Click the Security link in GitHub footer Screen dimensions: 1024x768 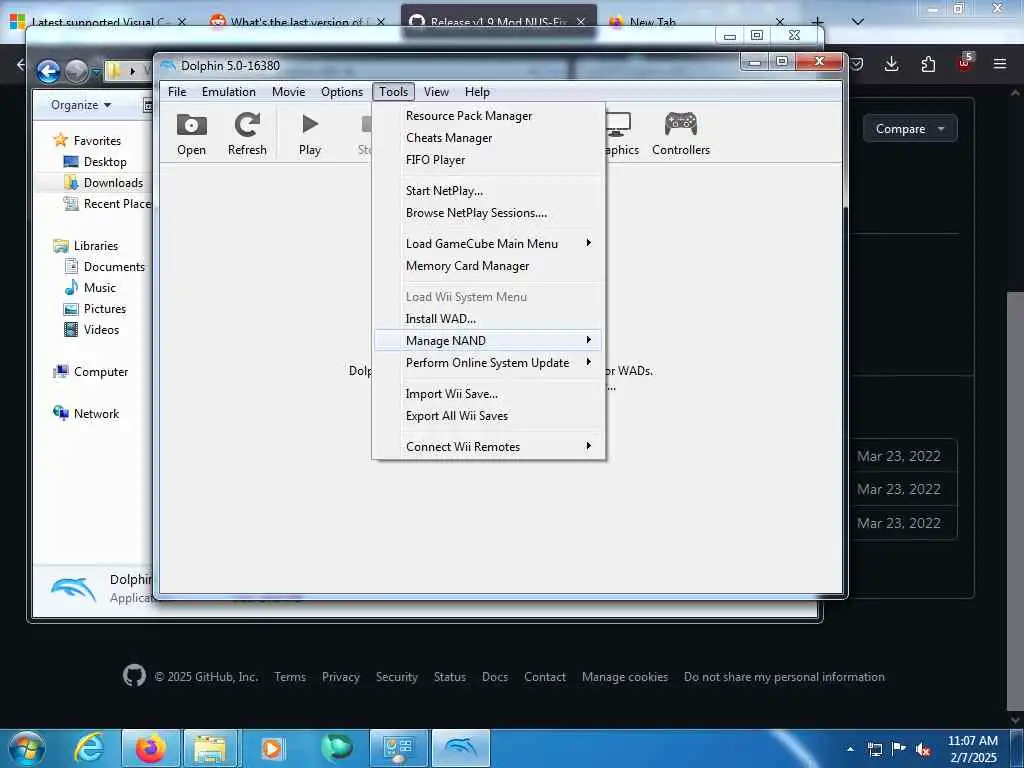click(x=396, y=677)
